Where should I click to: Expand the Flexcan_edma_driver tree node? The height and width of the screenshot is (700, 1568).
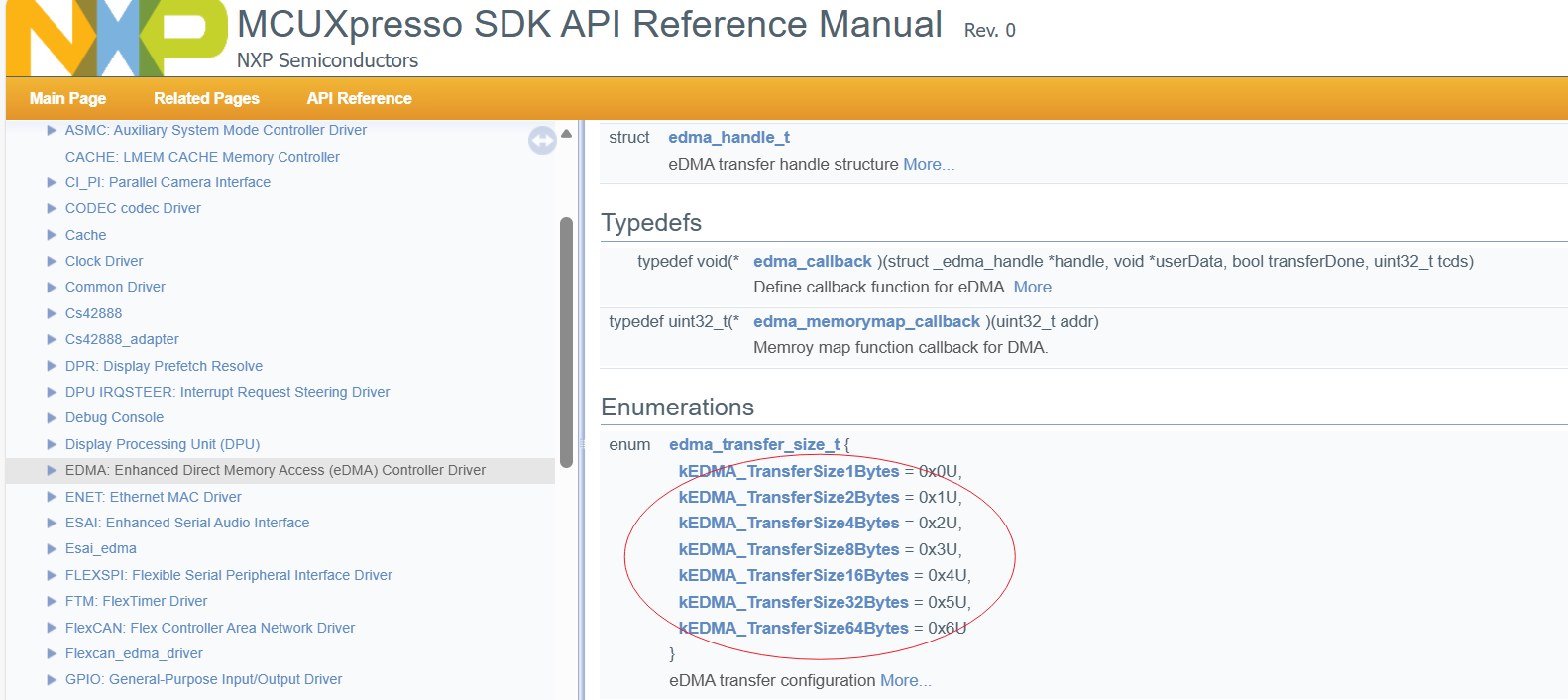(x=52, y=653)
